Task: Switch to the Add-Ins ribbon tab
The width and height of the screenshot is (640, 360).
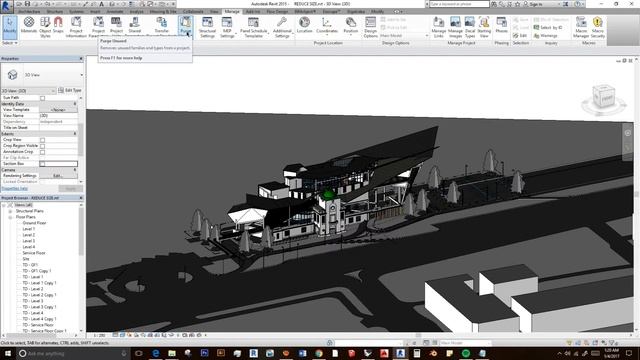Action: [253, 11]
